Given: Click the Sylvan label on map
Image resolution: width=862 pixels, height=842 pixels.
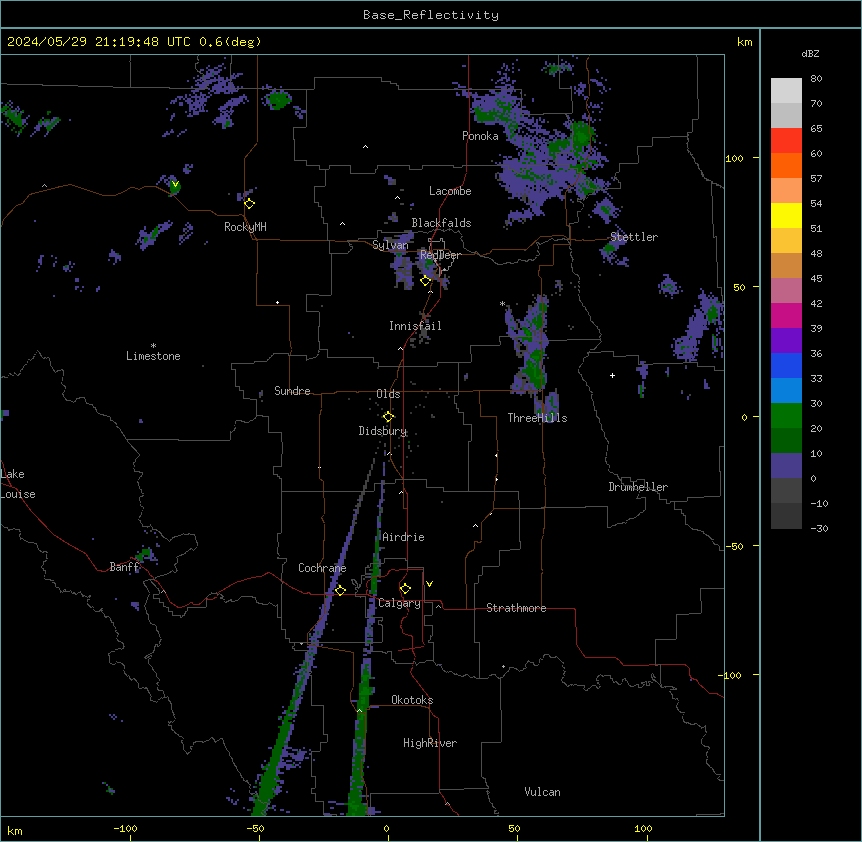Looking at the screenshot, I should point(390,245).
